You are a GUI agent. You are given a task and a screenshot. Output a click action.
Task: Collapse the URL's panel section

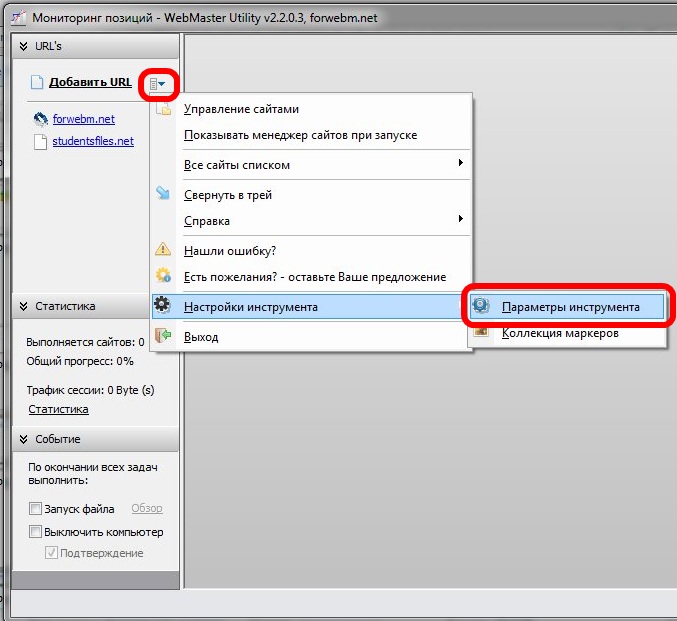[24, 46]
